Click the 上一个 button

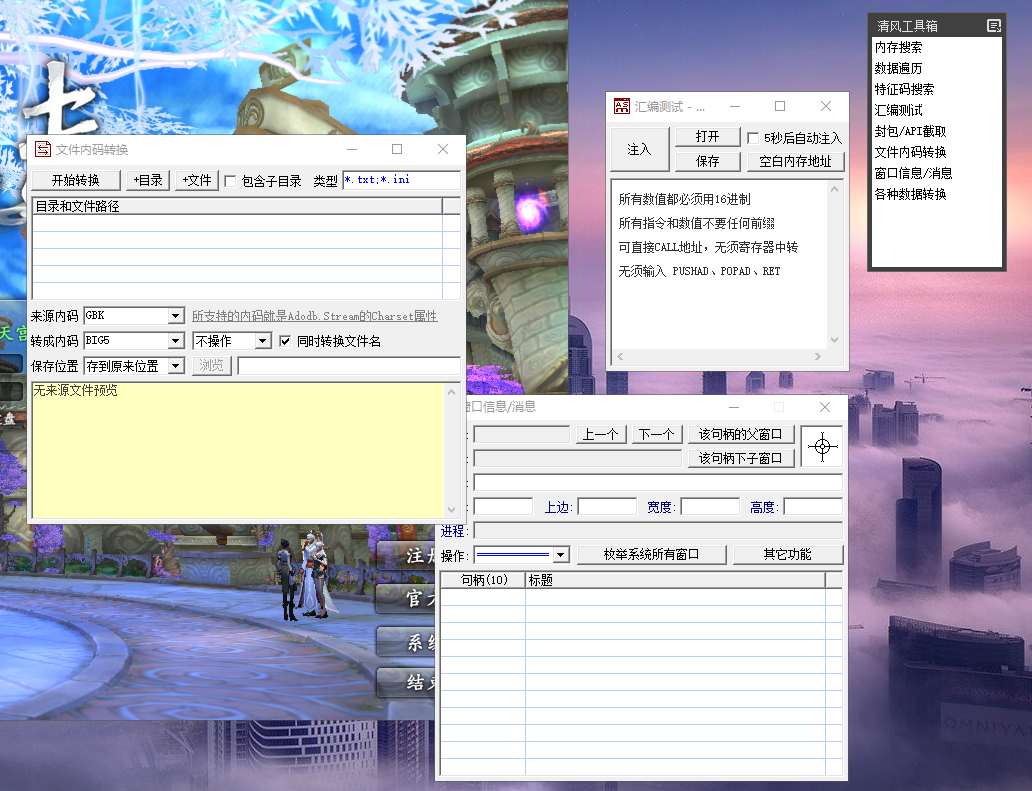[x=600, y=434]
